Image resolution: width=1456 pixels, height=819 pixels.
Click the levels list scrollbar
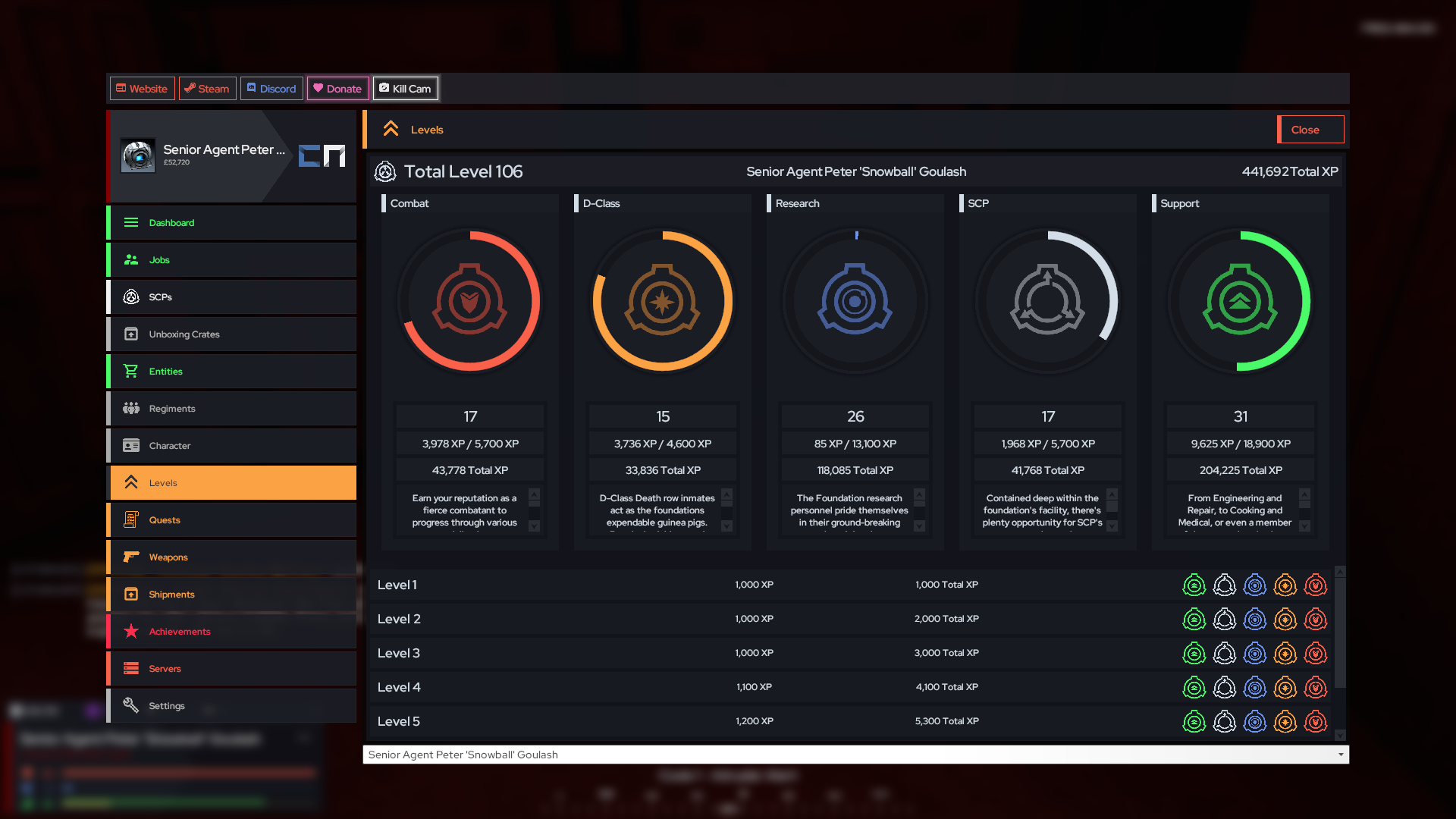point(1340,633)
